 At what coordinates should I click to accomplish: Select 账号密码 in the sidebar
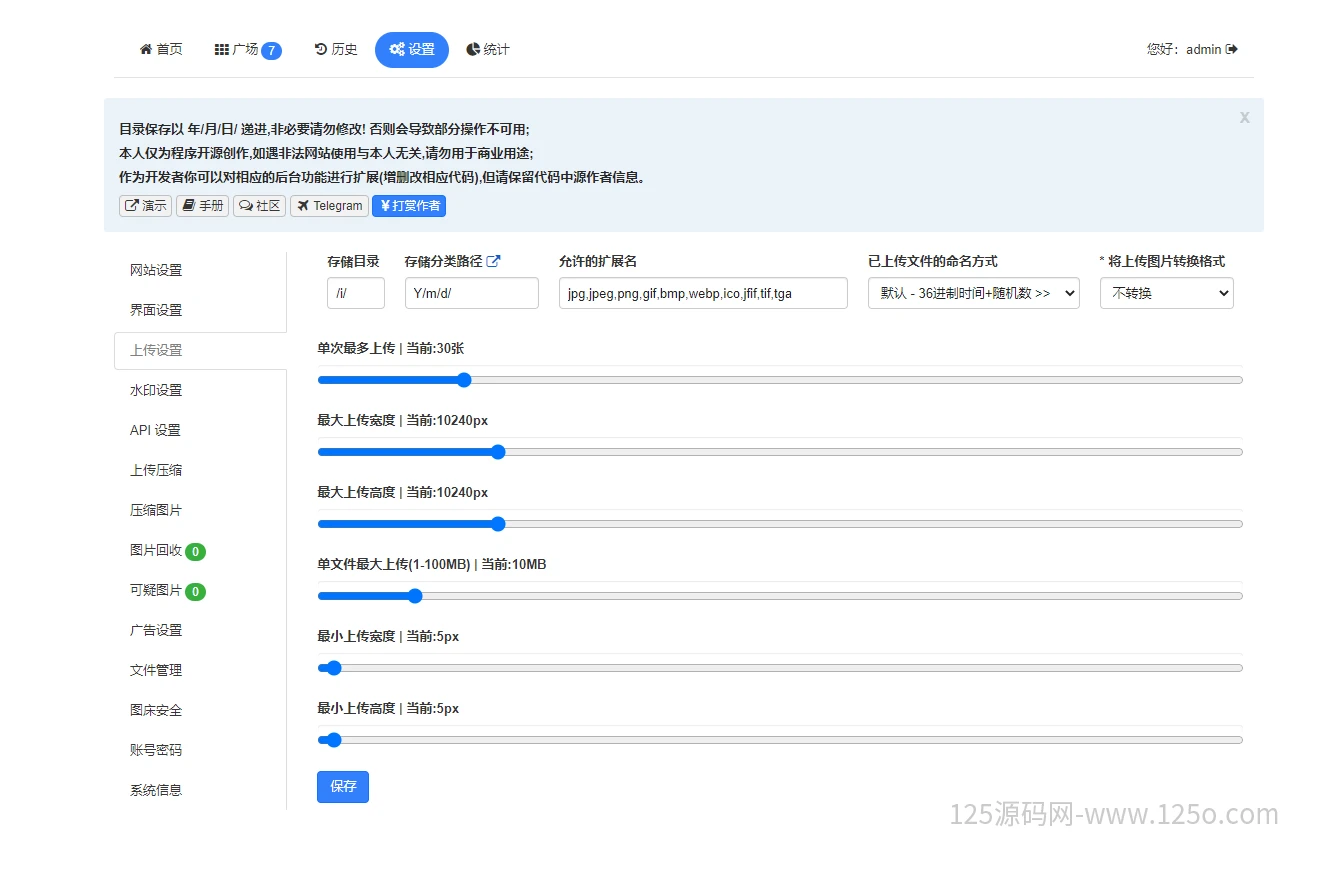[200, 750]
